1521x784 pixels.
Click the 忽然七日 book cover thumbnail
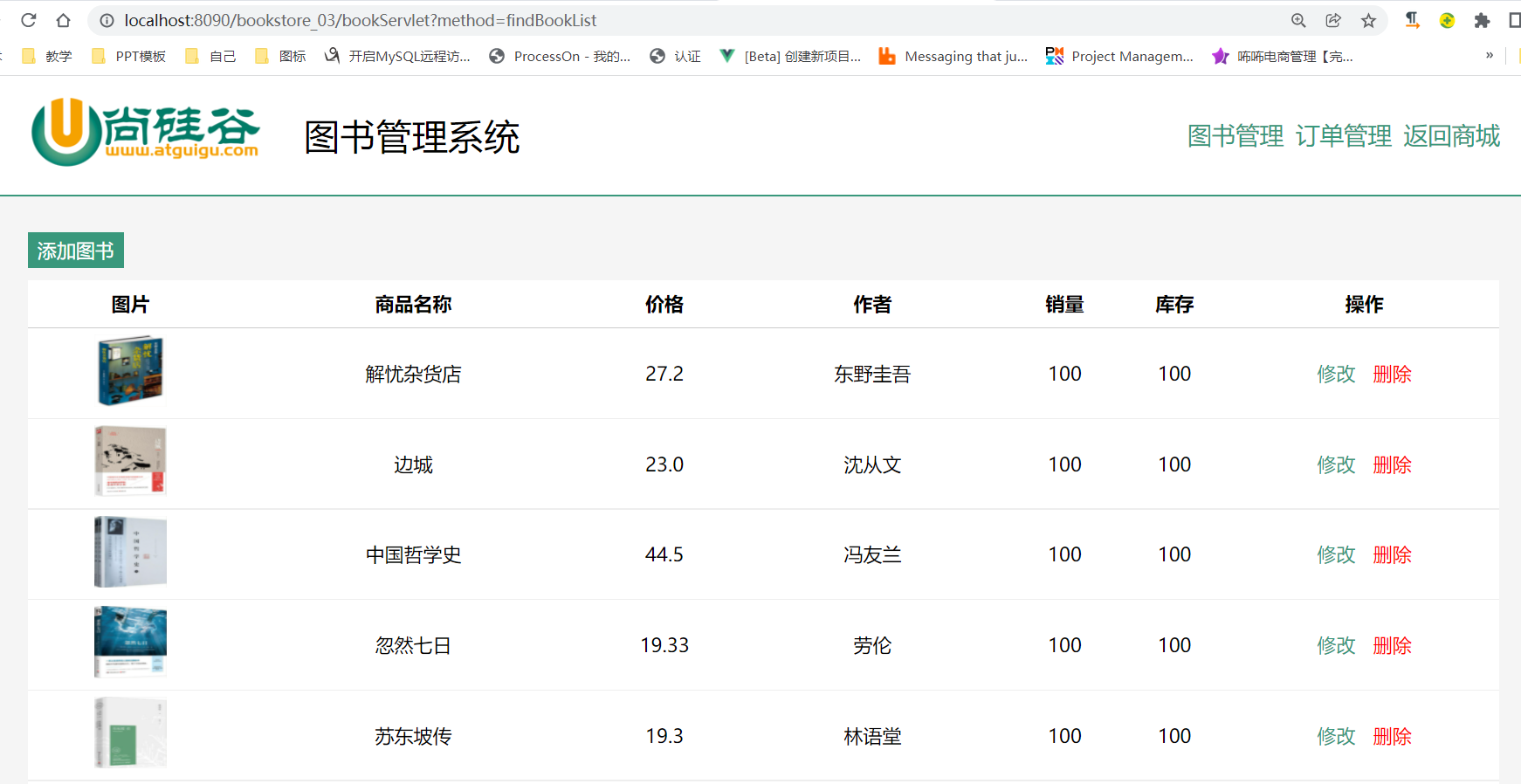point(130,642)
